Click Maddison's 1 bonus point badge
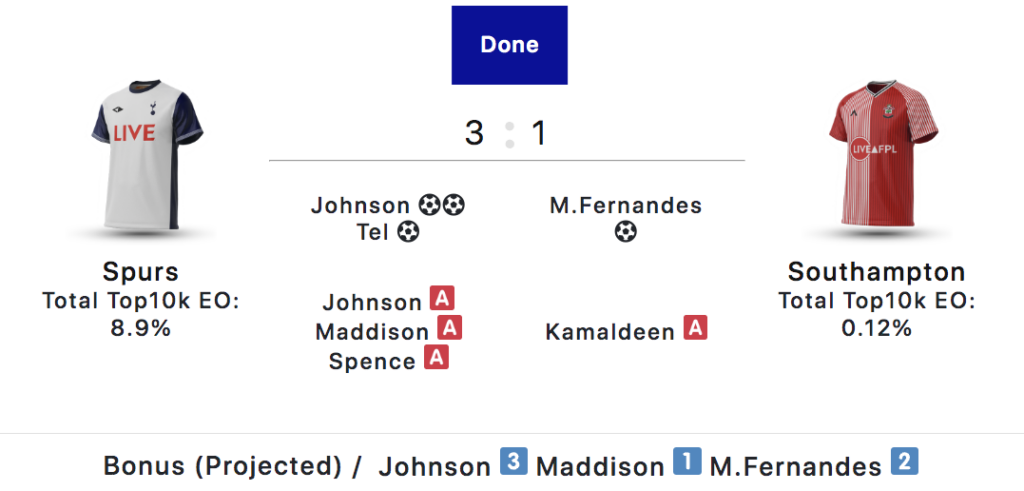This screenshot has width=1024, height=491. click(x=686, y=463)
